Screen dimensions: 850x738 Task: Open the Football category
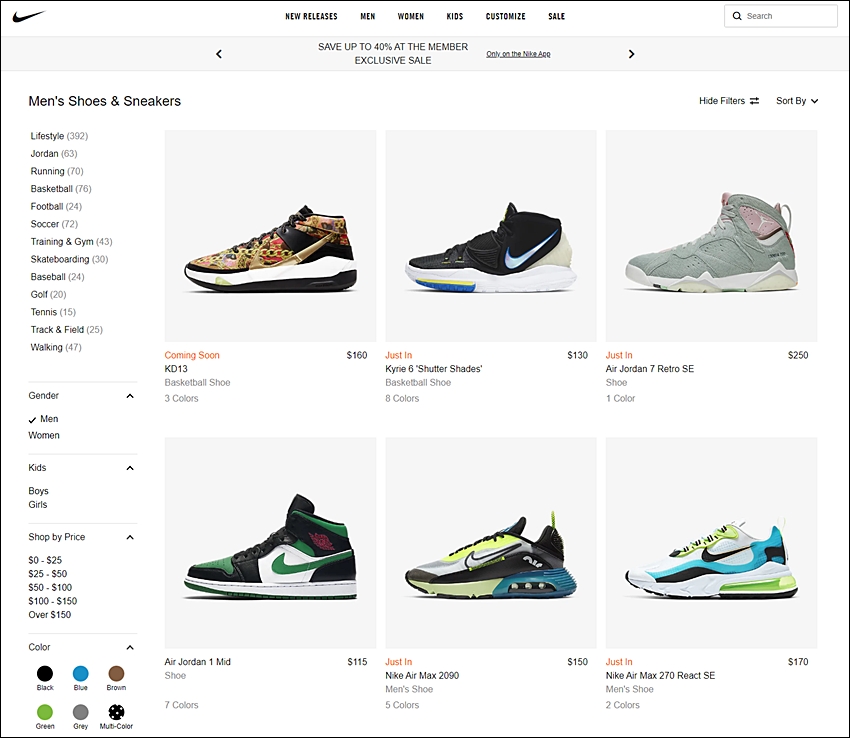click(x=56, y=207)
